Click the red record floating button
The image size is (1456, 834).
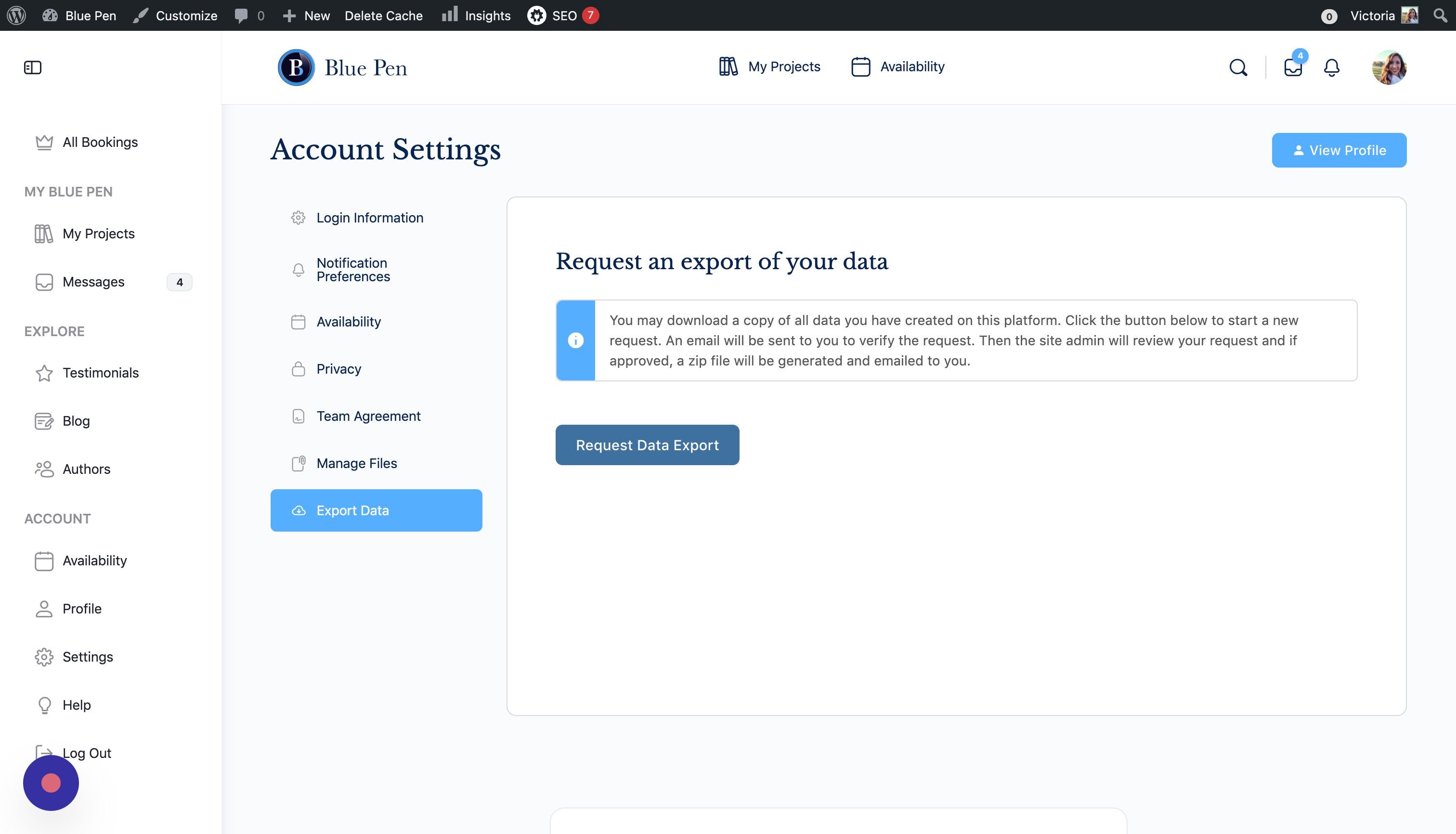point(51,782)
